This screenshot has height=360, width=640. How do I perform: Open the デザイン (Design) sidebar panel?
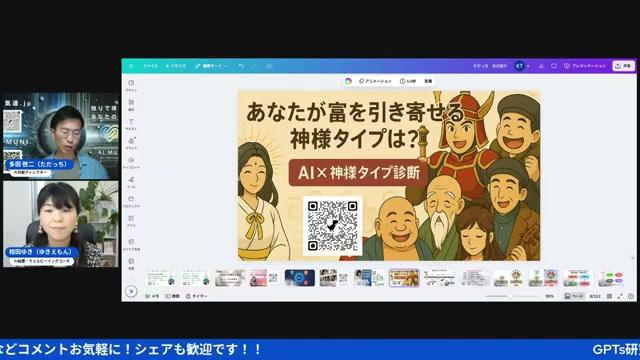tap(131, 86)
